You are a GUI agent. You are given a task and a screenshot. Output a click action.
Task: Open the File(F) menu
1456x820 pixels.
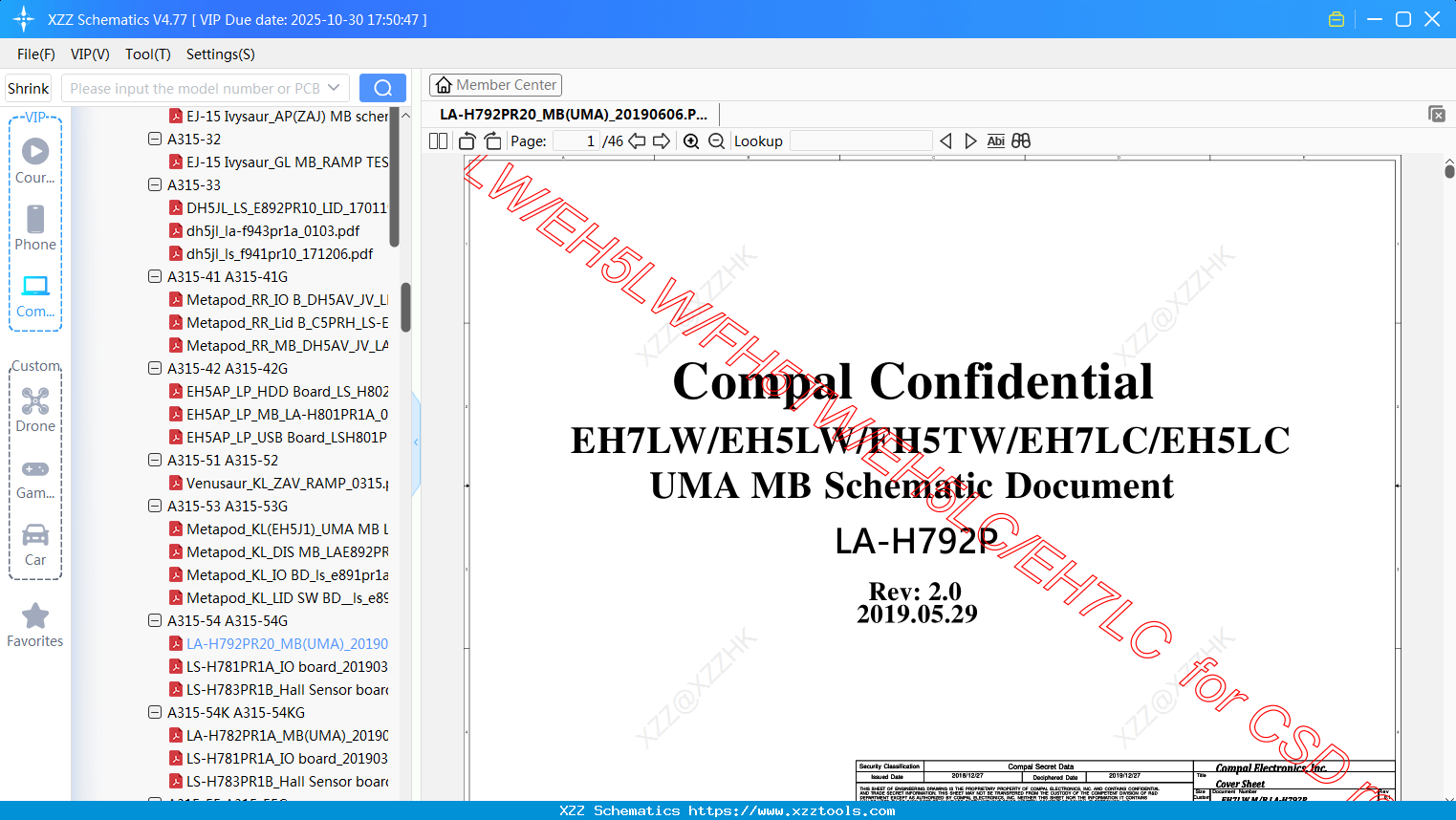(36, 54)
